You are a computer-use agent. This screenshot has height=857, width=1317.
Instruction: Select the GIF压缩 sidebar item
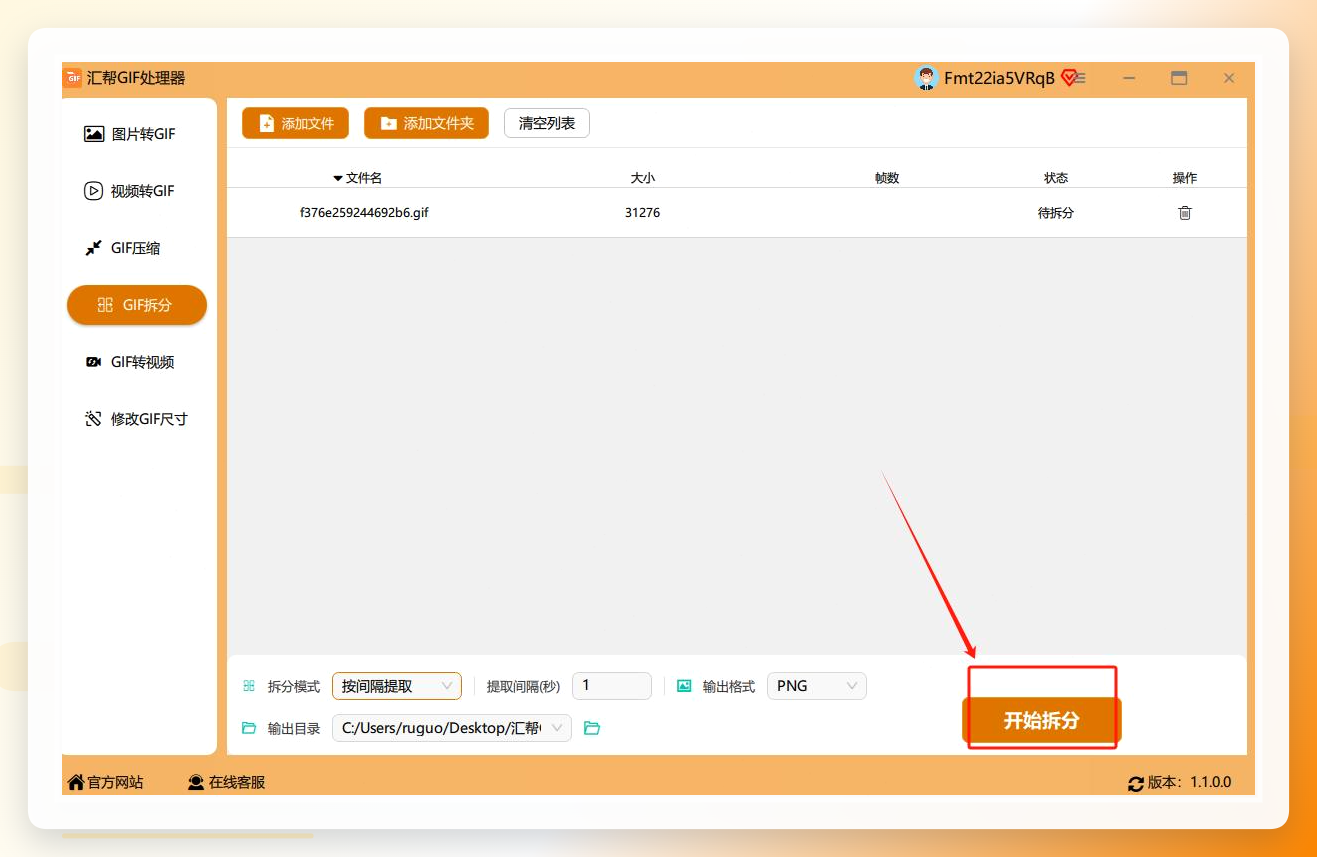pos(123,248)
